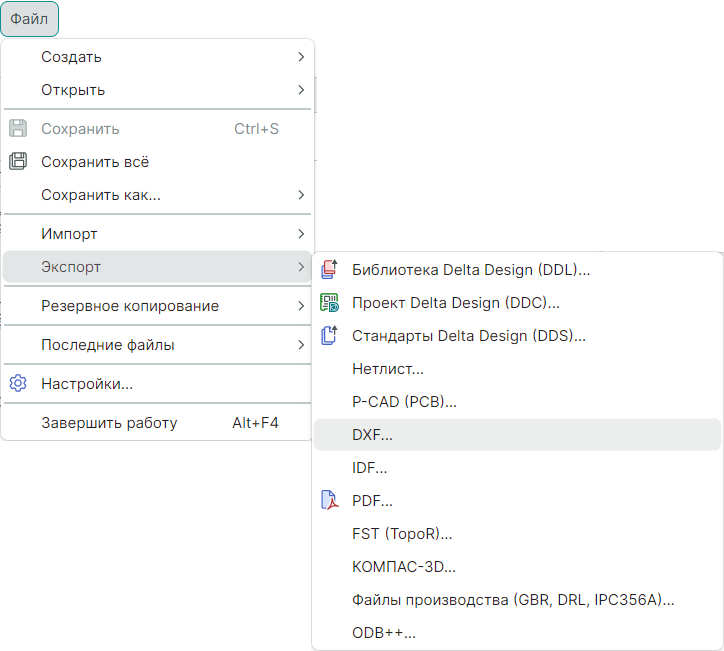724x651 pixels.
Task: Open the Файл menu
Action: tap(29, 19)
